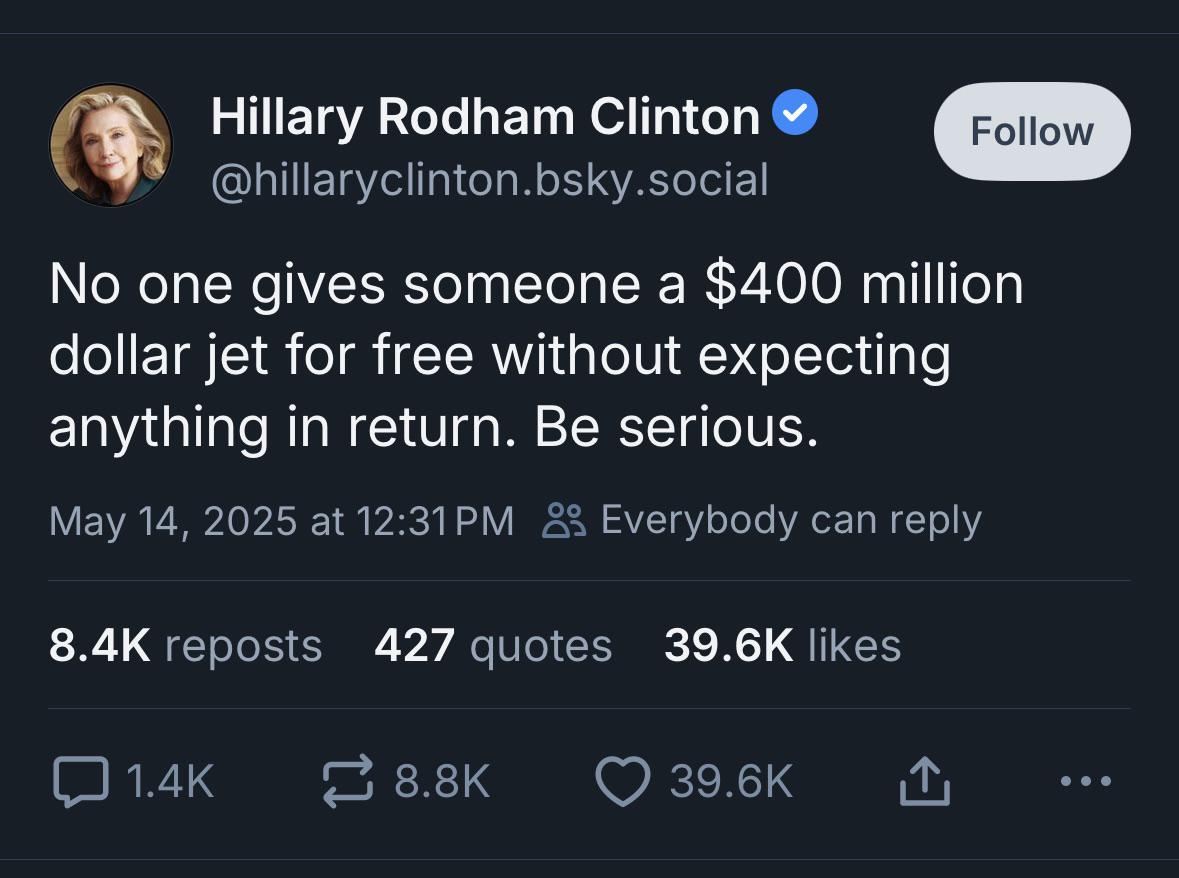Click the 8.8K repost count
Image resolution: width=1179 pixels, height=878 pixels.
click(442, 782)
